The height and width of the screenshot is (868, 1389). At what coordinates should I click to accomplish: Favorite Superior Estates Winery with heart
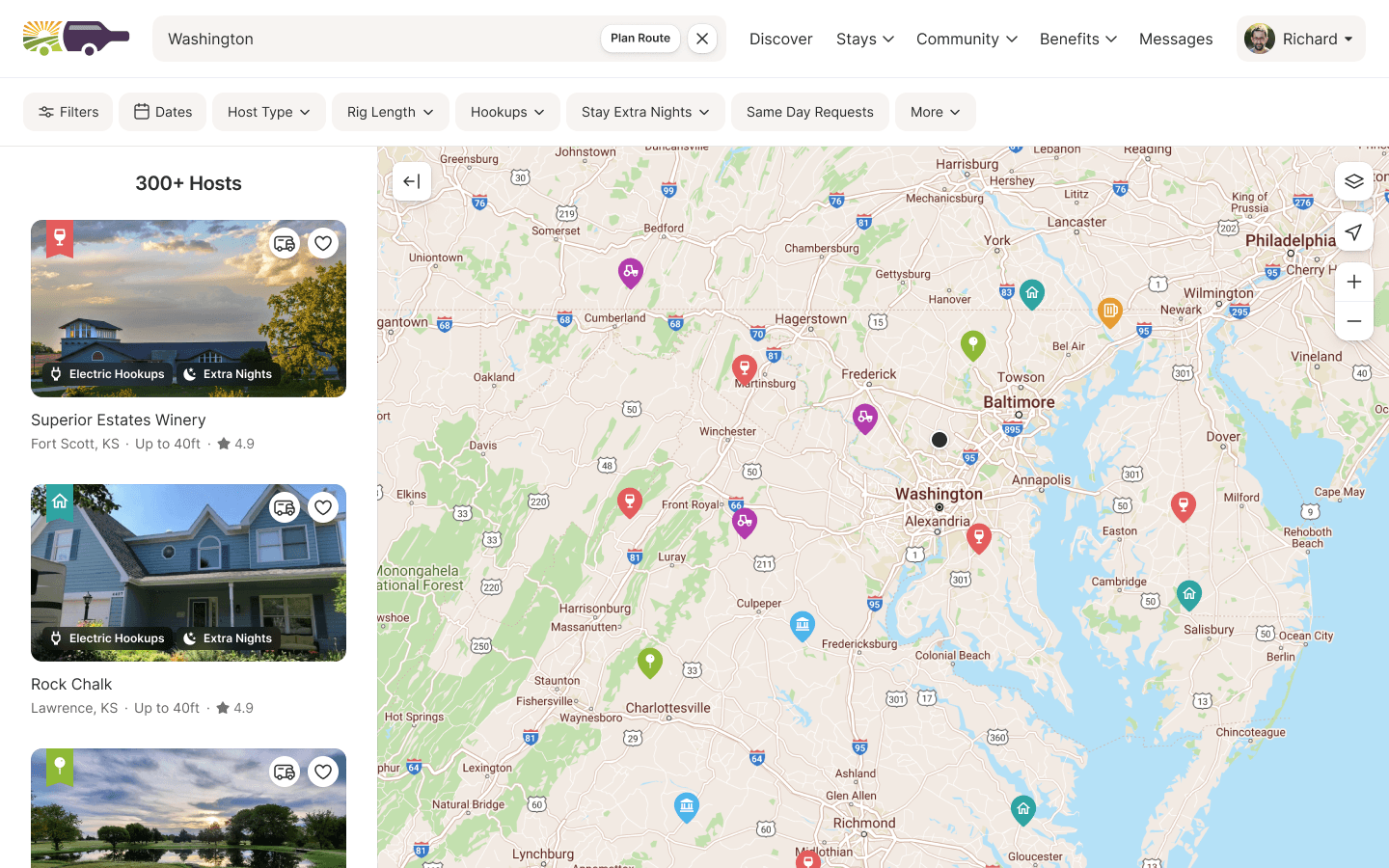[x=323, y=243]
